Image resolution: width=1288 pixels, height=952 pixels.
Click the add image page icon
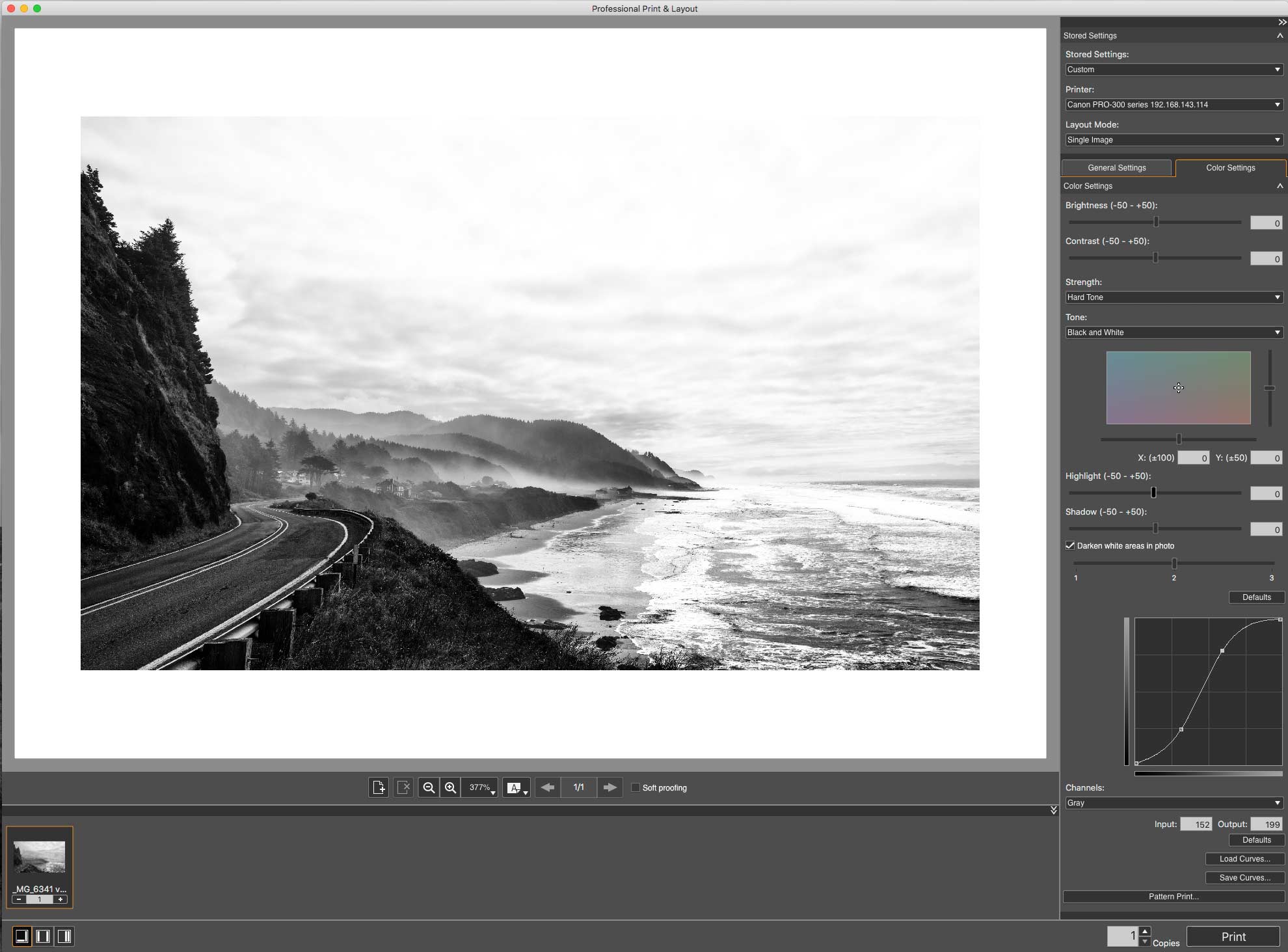[379, 787]
